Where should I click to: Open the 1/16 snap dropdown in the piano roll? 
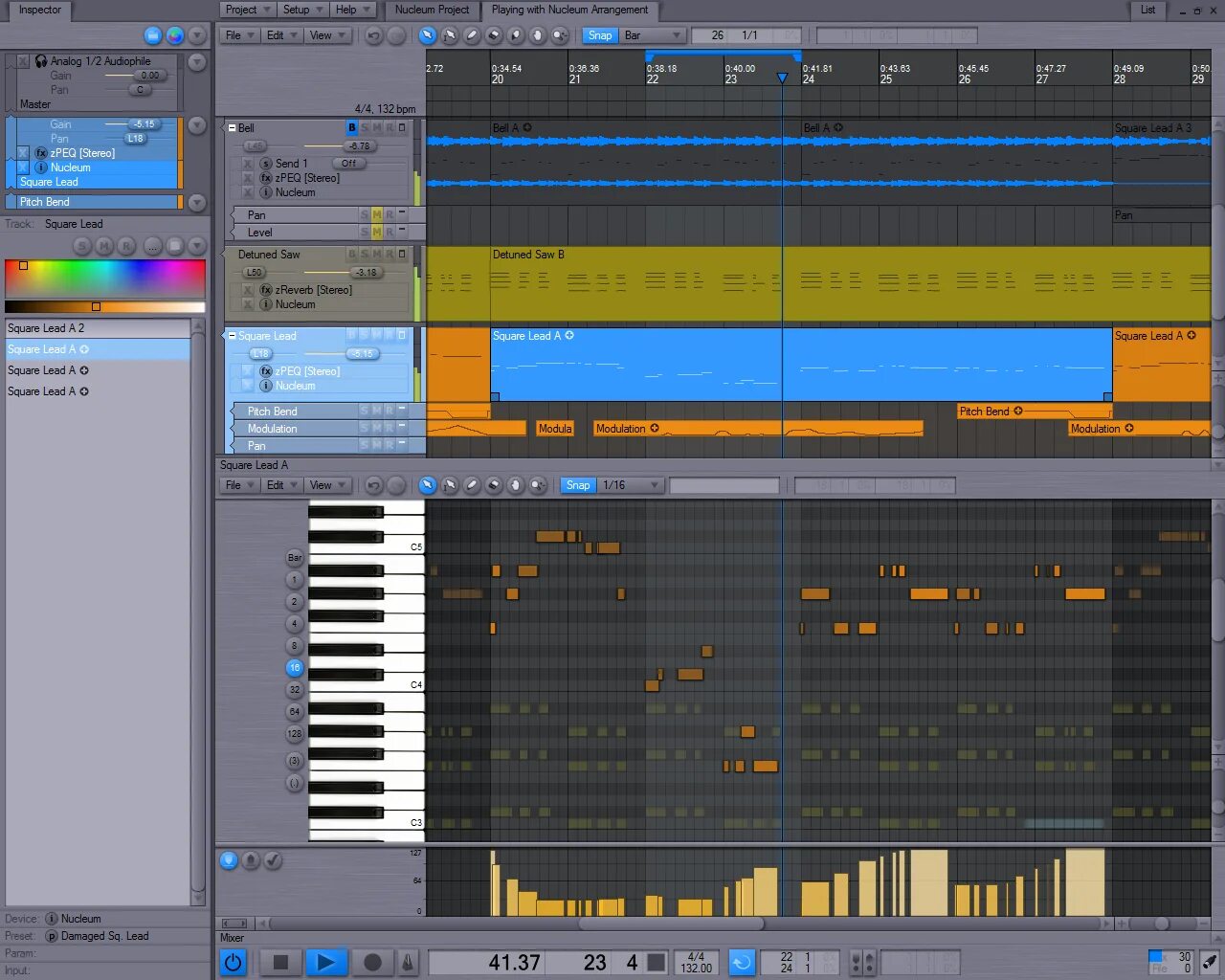[x=628, y=485]
